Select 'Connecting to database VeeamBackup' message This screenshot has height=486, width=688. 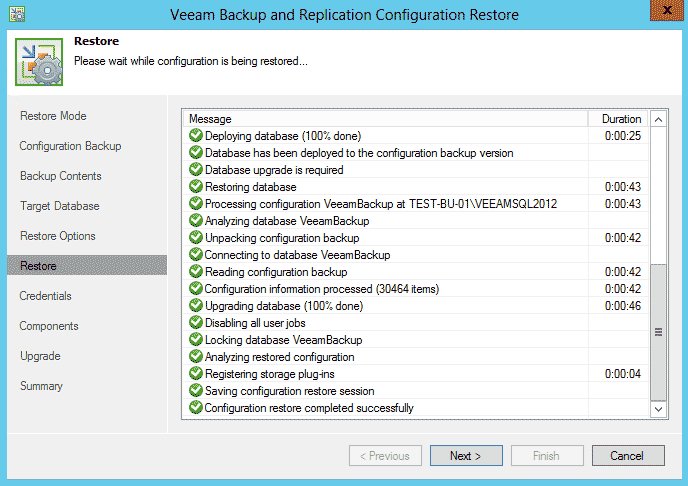297,255
